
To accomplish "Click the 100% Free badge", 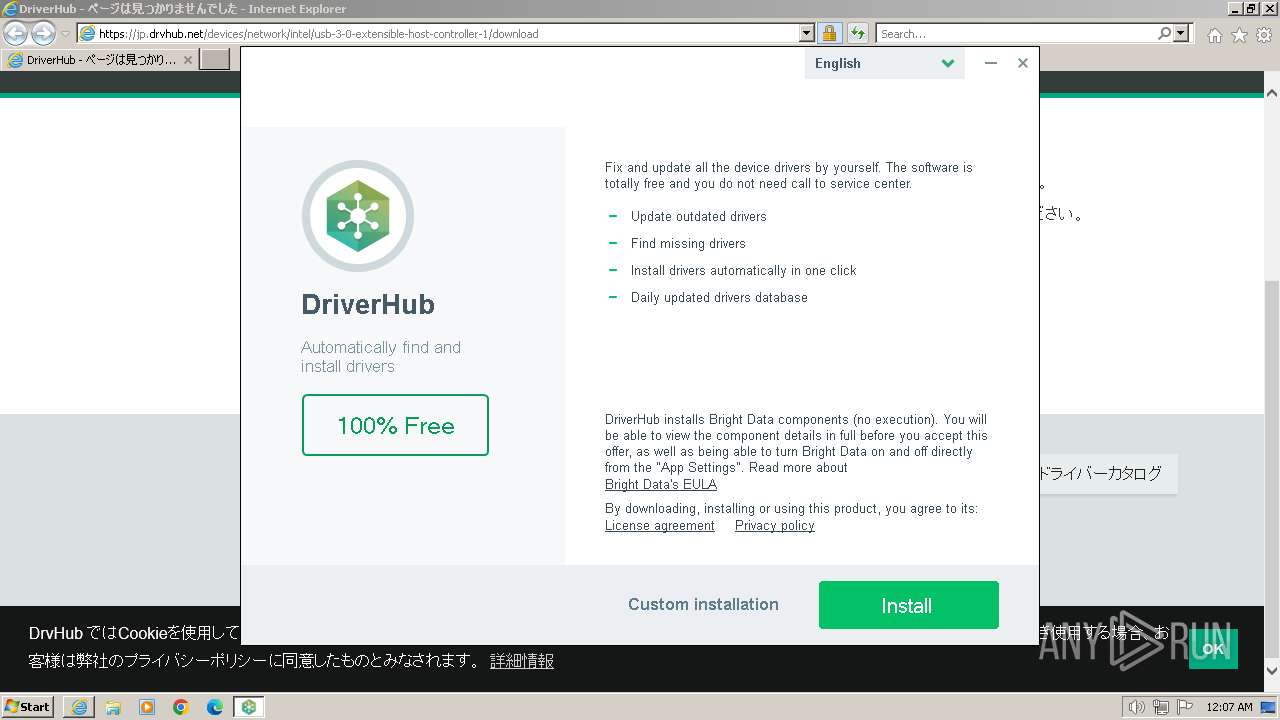I will pos(395,425).
